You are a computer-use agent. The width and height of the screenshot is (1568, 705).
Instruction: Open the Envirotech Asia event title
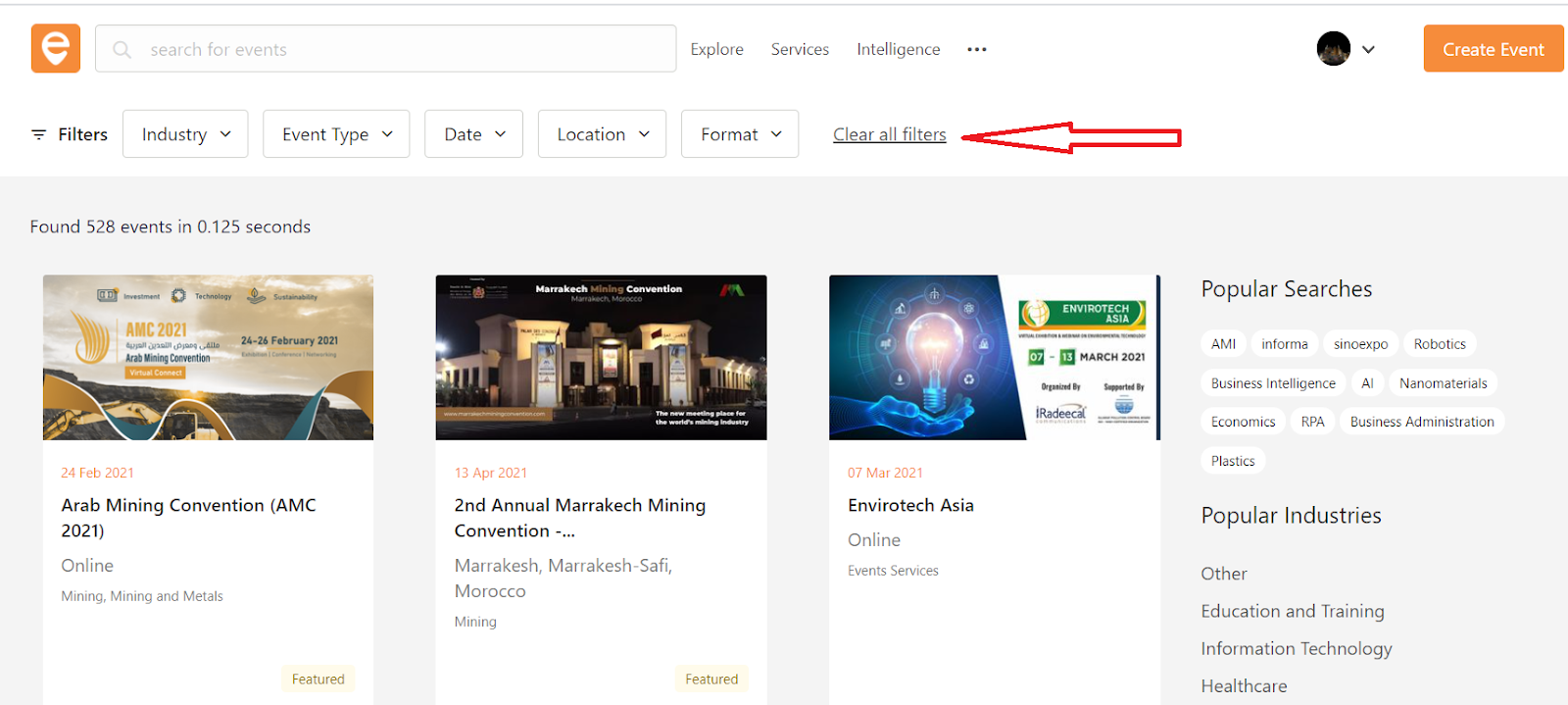coord(910,505)
